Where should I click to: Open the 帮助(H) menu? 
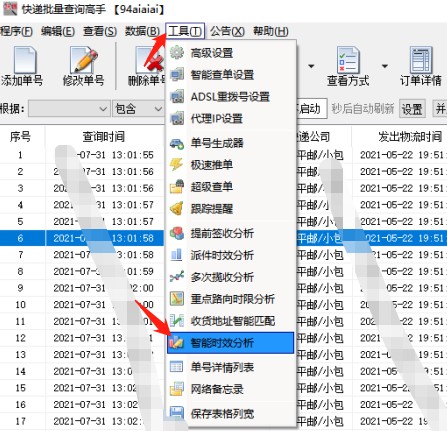[x=270, y=31]
